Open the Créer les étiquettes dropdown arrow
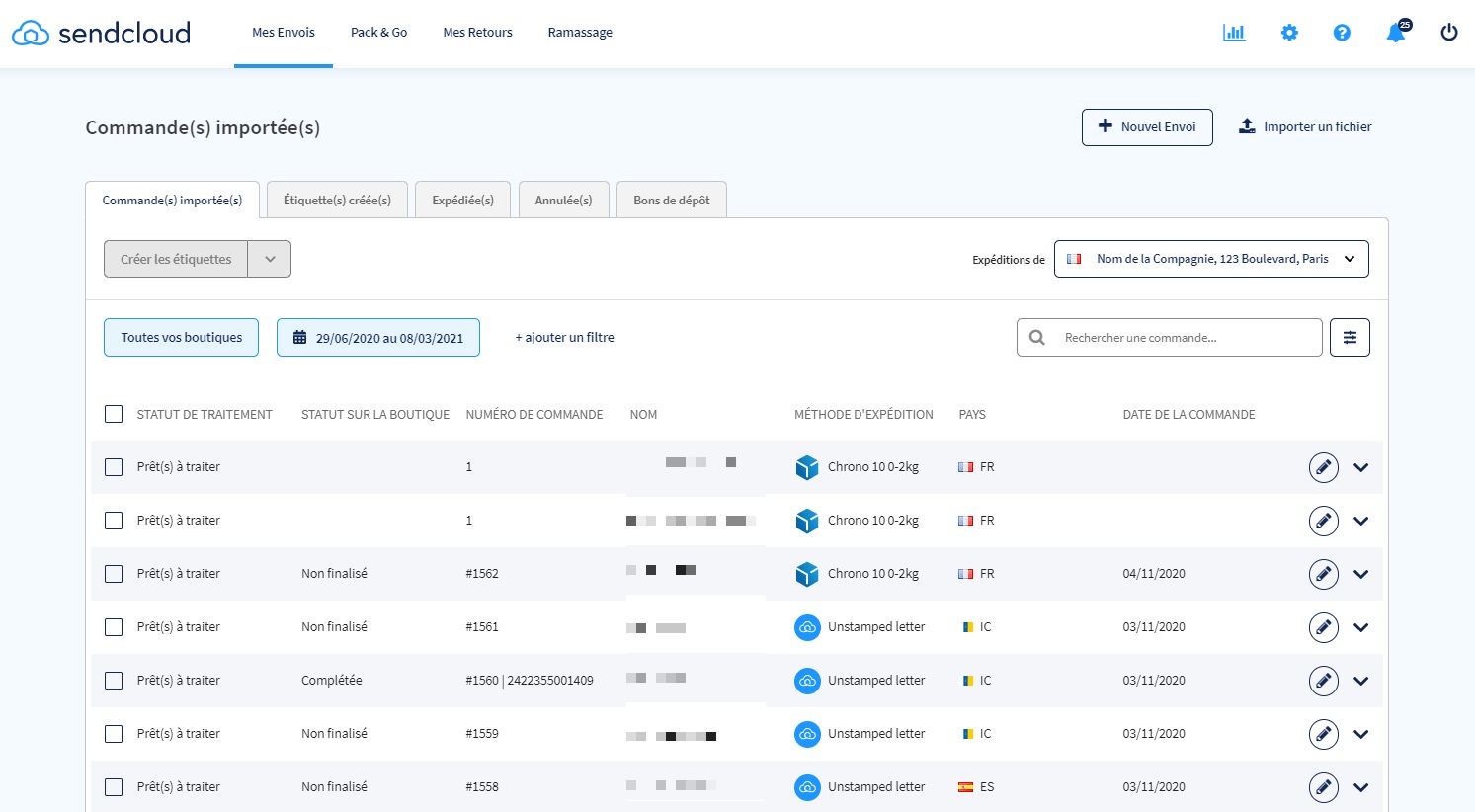Viewport: 1475px width, 812px height. 270,259
